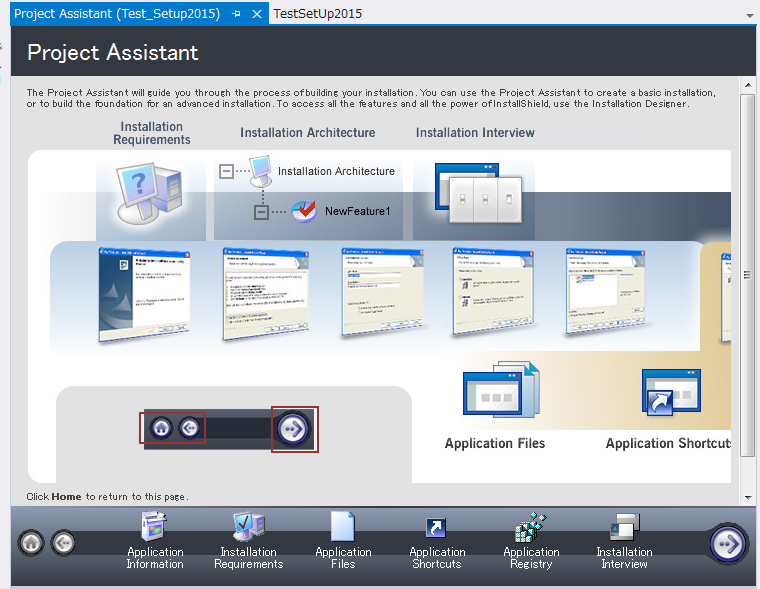Click the light-switch Installation Interview image
This screenshot has width=760, height=589.
pyautogui.click(x=479, y=193)
